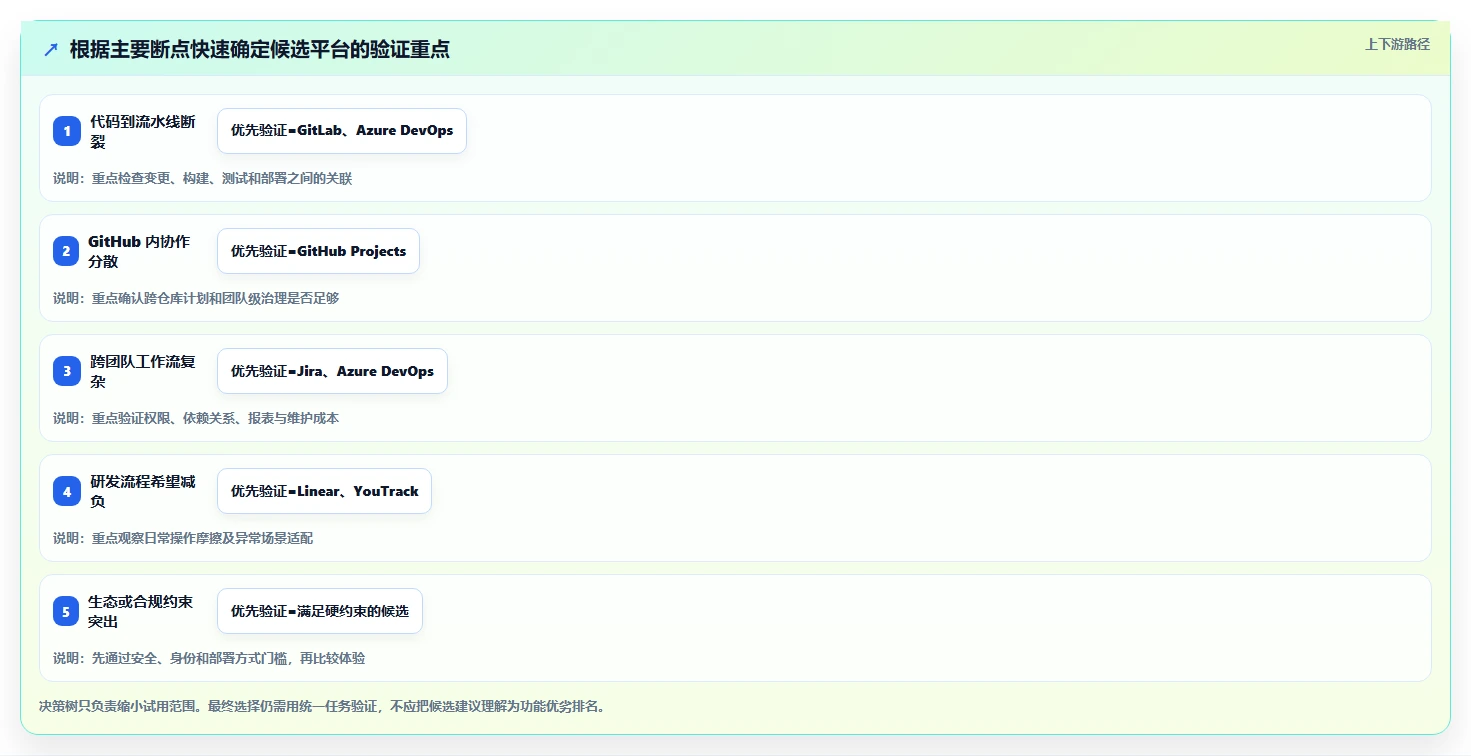Click the step 2 number badge

click(x=67, y=251)
